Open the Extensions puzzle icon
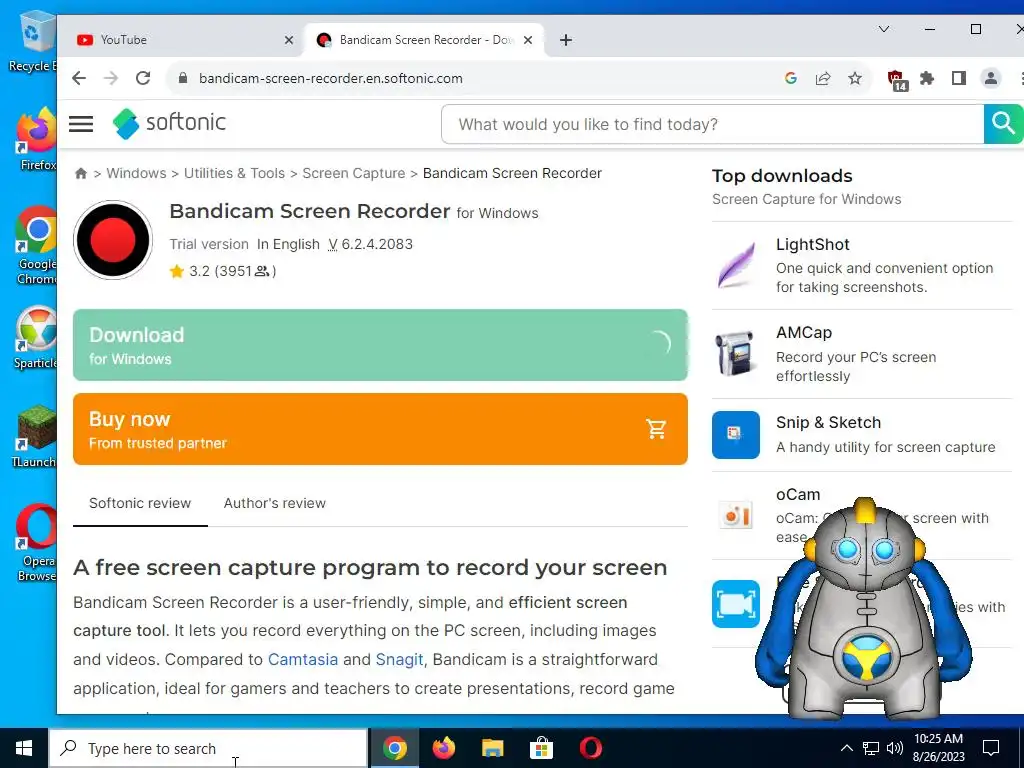The height and width of the screenshot is (768, 1024). pos(927,78)
